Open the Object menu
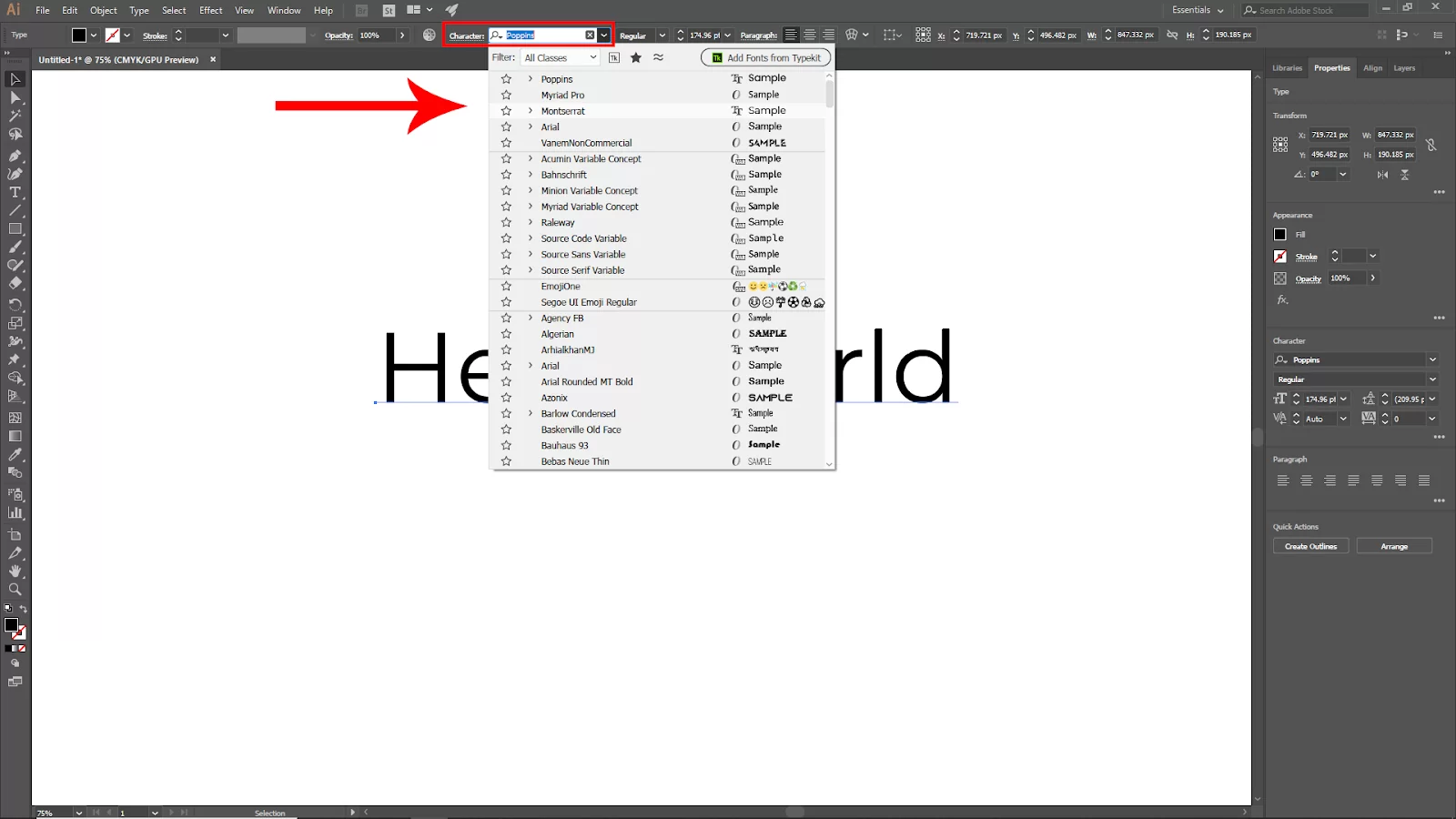Screen dimensions: 1456x819 (103, 10)
